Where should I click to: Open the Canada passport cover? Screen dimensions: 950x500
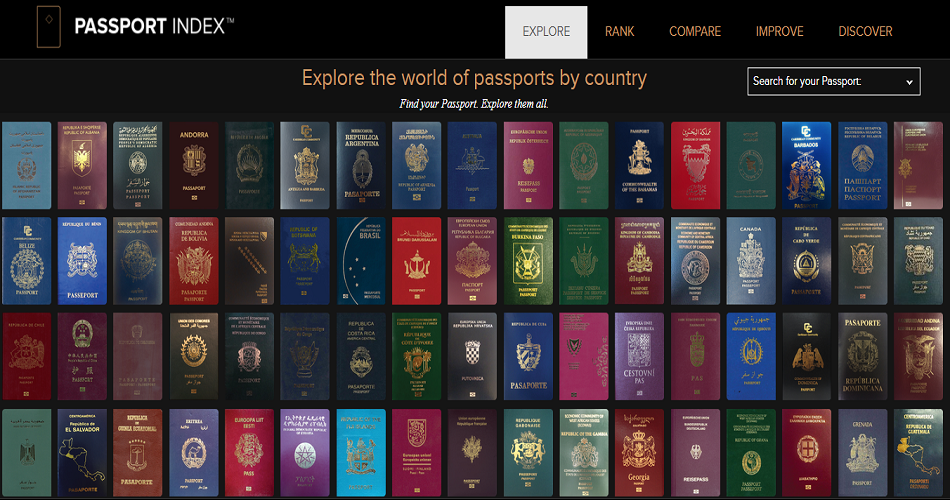click(x=751, y=261)
